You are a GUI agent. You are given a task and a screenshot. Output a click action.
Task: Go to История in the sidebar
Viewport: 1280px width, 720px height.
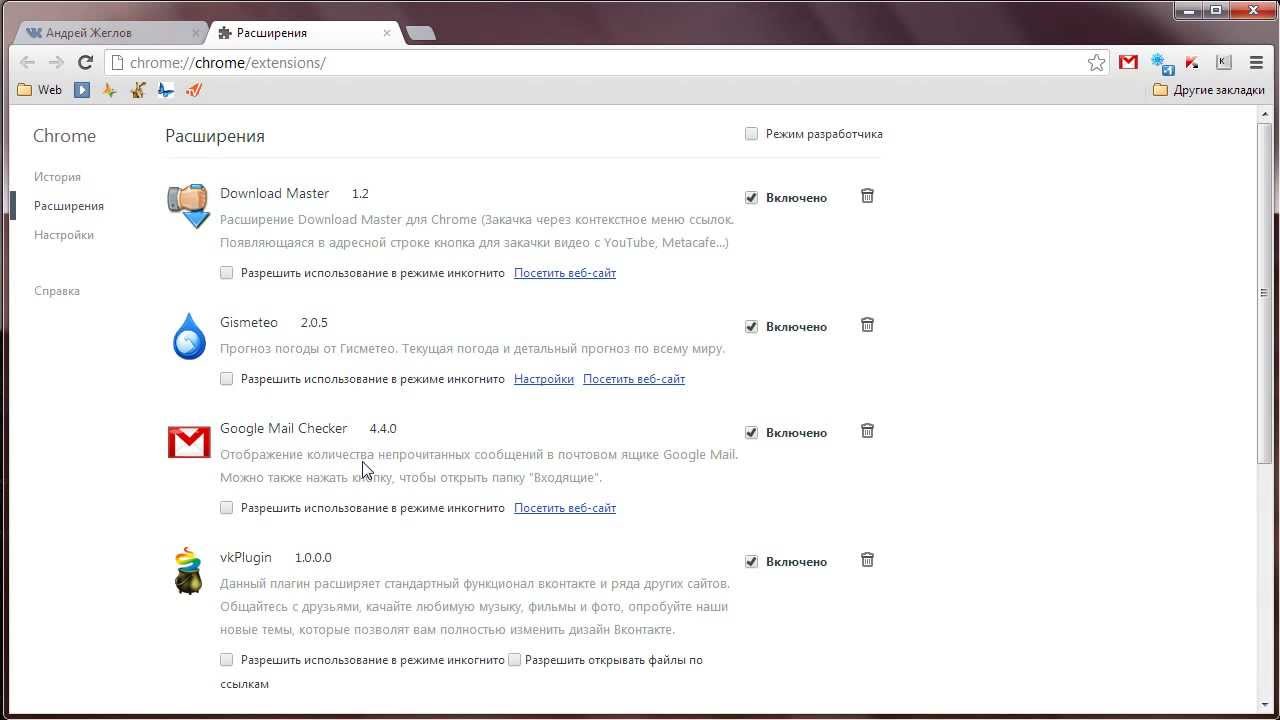pos(57,177)
